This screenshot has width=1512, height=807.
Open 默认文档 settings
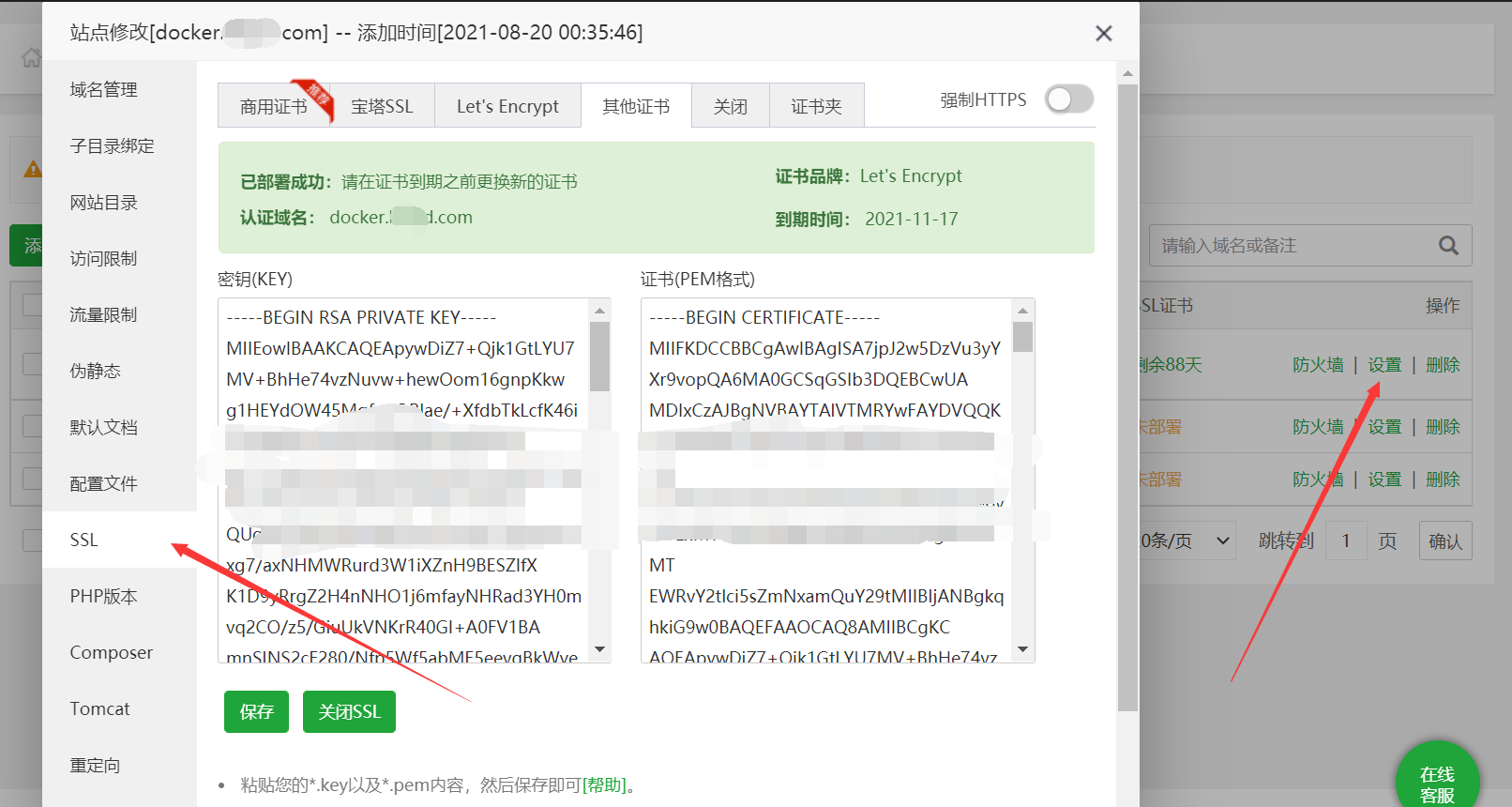(x=103, y=428)
